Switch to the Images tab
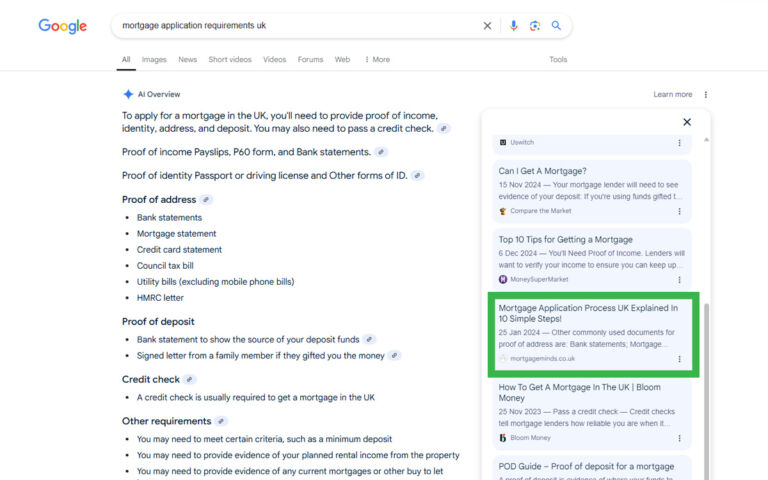The height and width of the screenshot is (480, 768). pos(154,60)
